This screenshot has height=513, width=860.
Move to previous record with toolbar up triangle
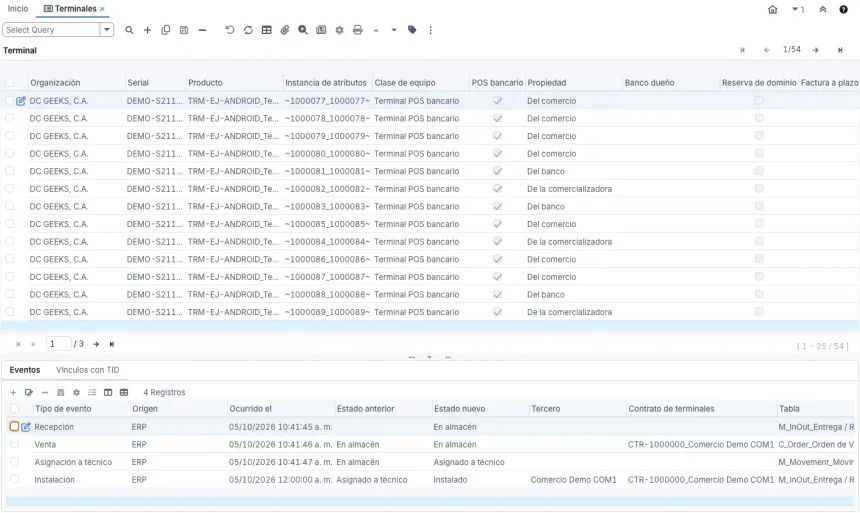pos(376,30)
